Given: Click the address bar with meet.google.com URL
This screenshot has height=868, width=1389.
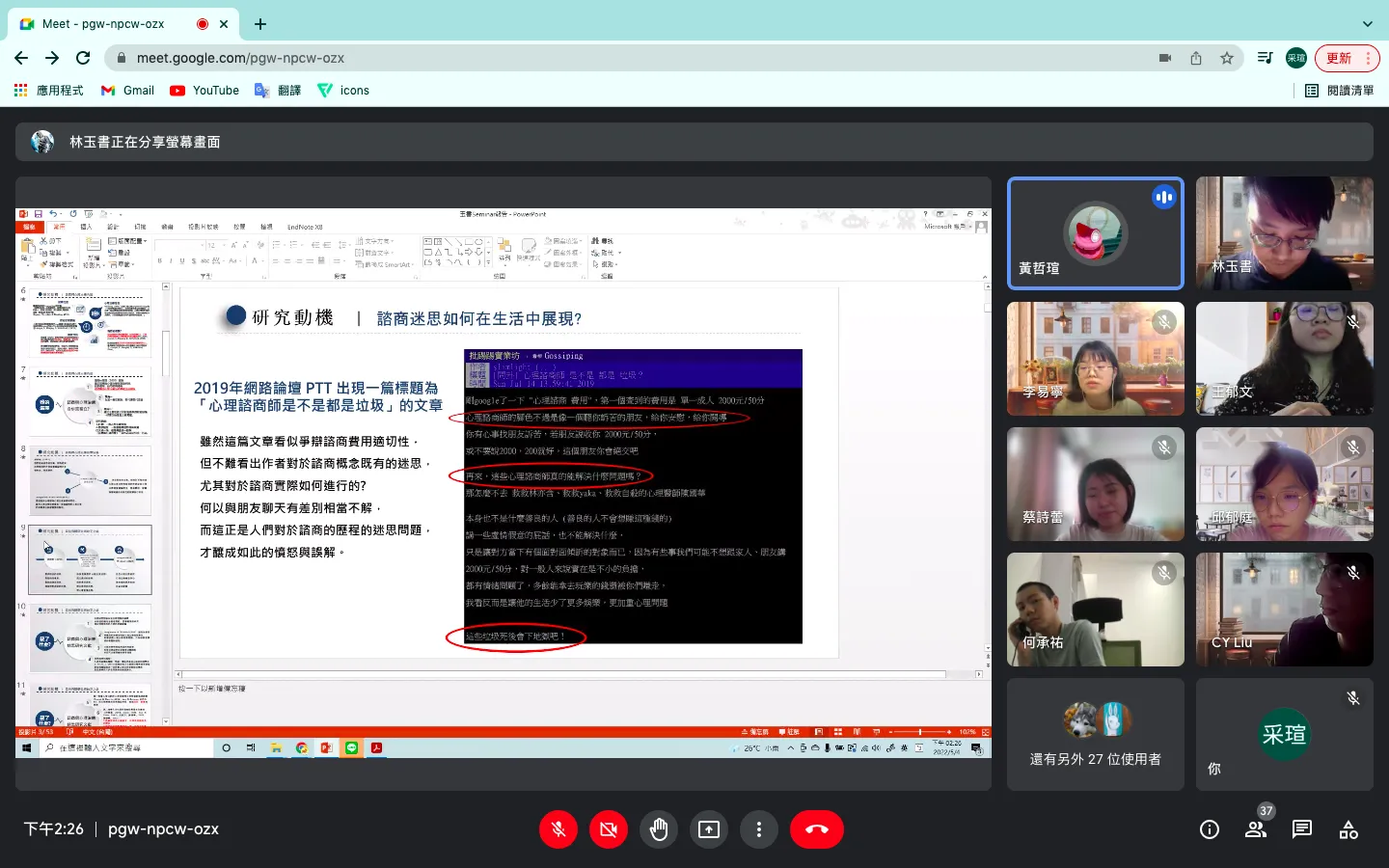Looking at the screenshot, I should point(675,58).
